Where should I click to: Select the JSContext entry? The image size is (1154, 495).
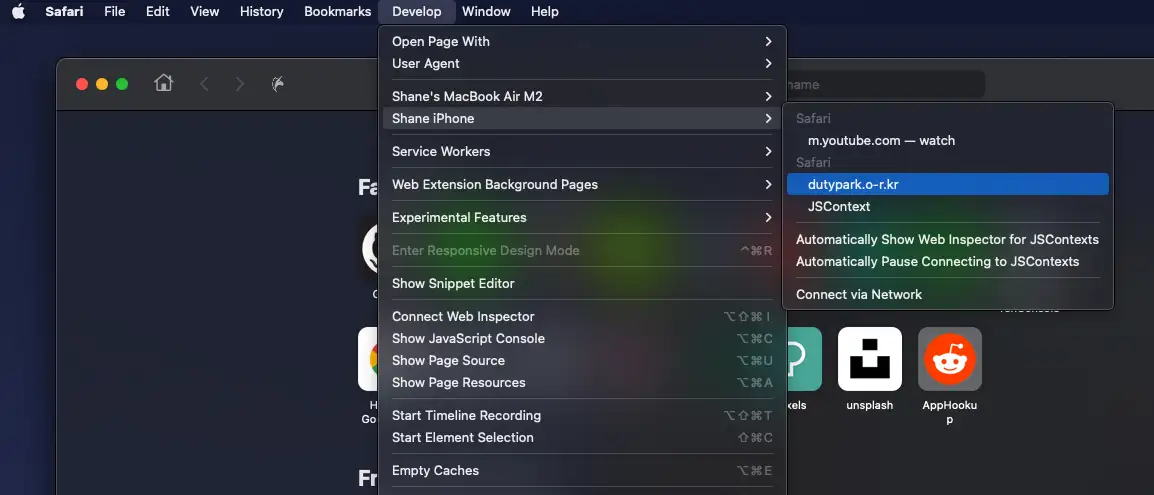pos(948,207)
